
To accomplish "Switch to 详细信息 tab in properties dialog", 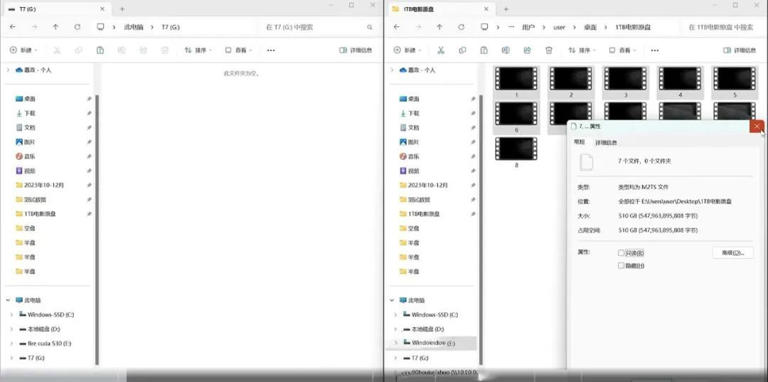I will (x=606, y=143).
